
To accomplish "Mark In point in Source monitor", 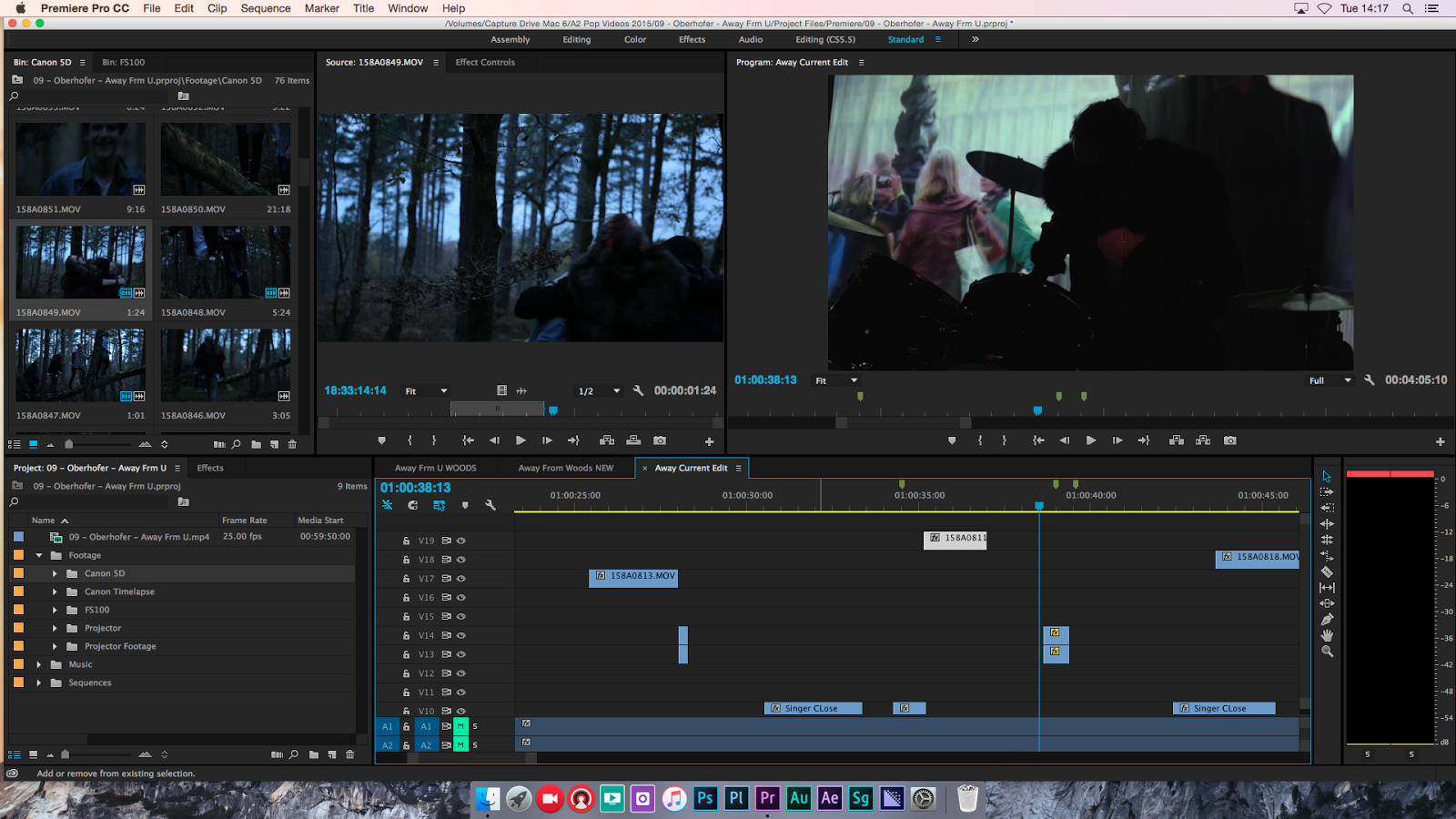I will pyautogui.click(x=409, y=440).
